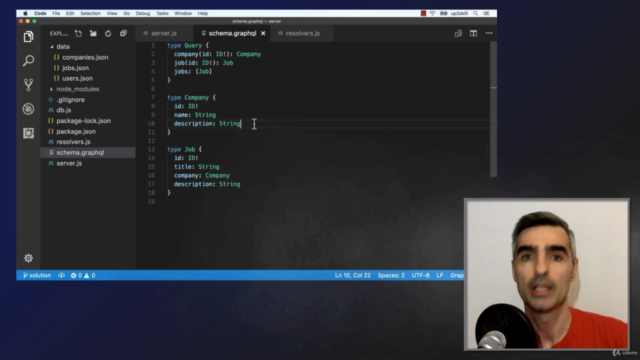Open the Help menu
Screen dimensions: 640x360
(203, 13)
